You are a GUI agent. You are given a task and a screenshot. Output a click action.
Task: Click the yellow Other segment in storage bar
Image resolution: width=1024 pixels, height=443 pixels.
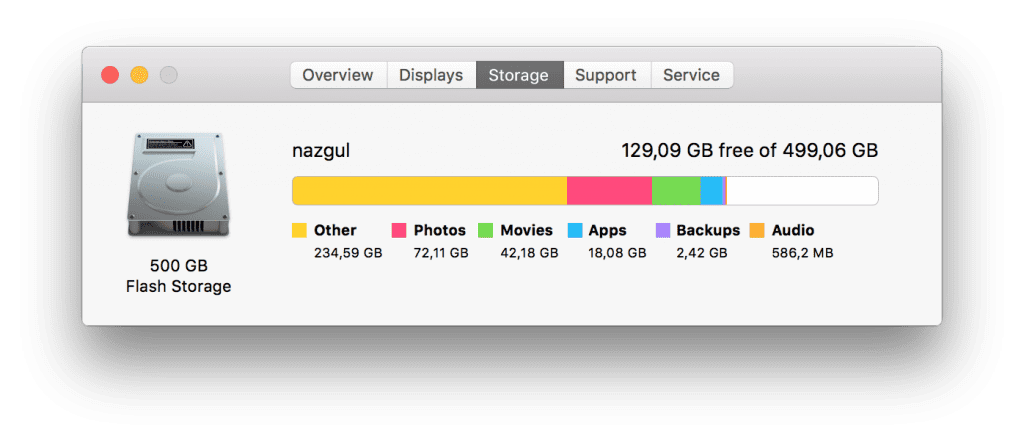tap(429, 191)
